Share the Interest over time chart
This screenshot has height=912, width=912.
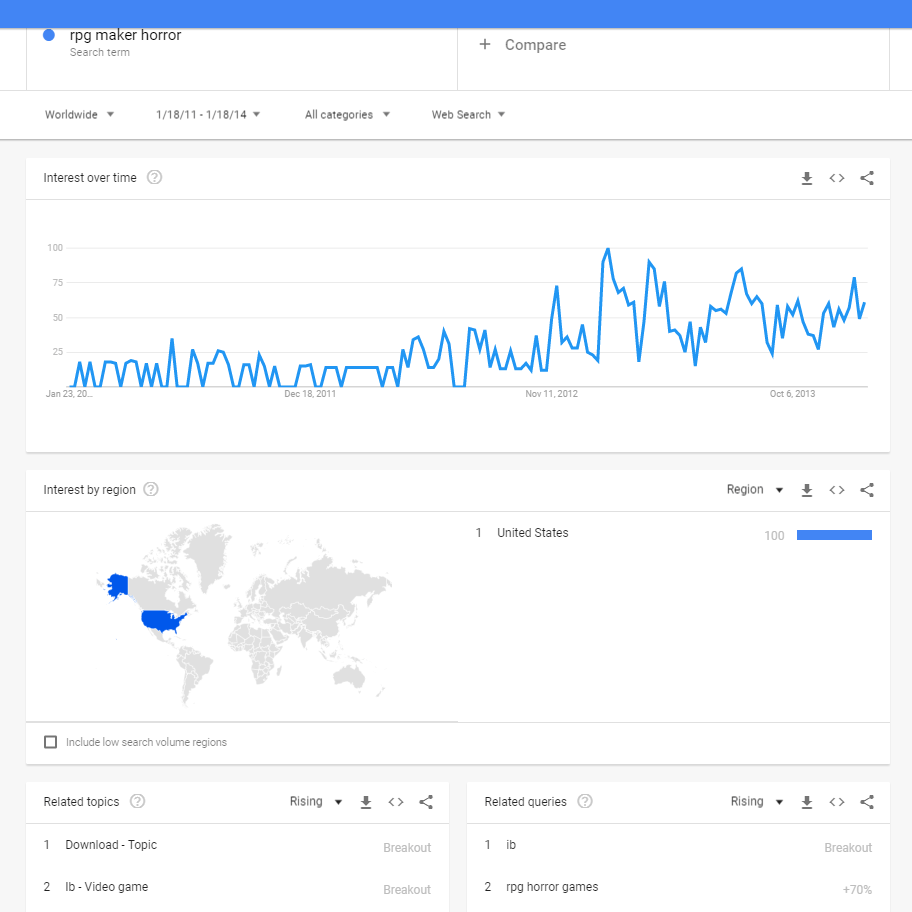click(867, 179)
